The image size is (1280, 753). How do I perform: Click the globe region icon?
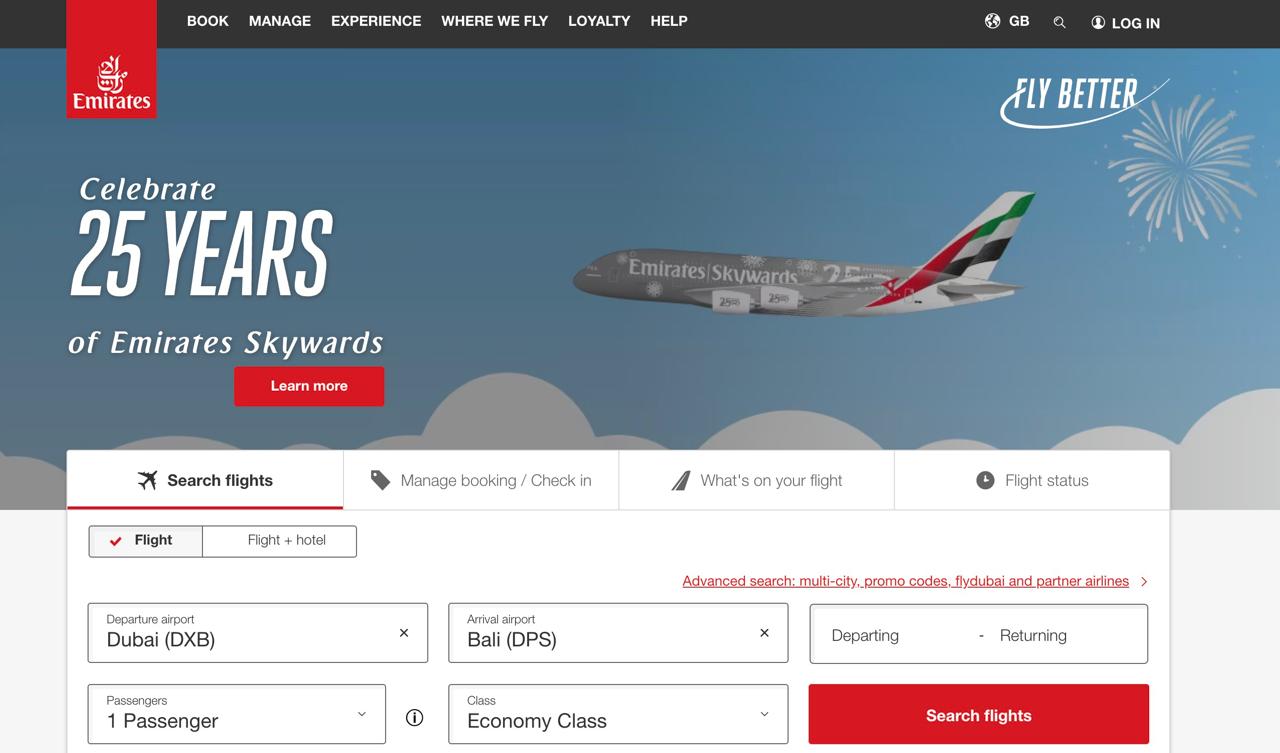click(992, 21)
